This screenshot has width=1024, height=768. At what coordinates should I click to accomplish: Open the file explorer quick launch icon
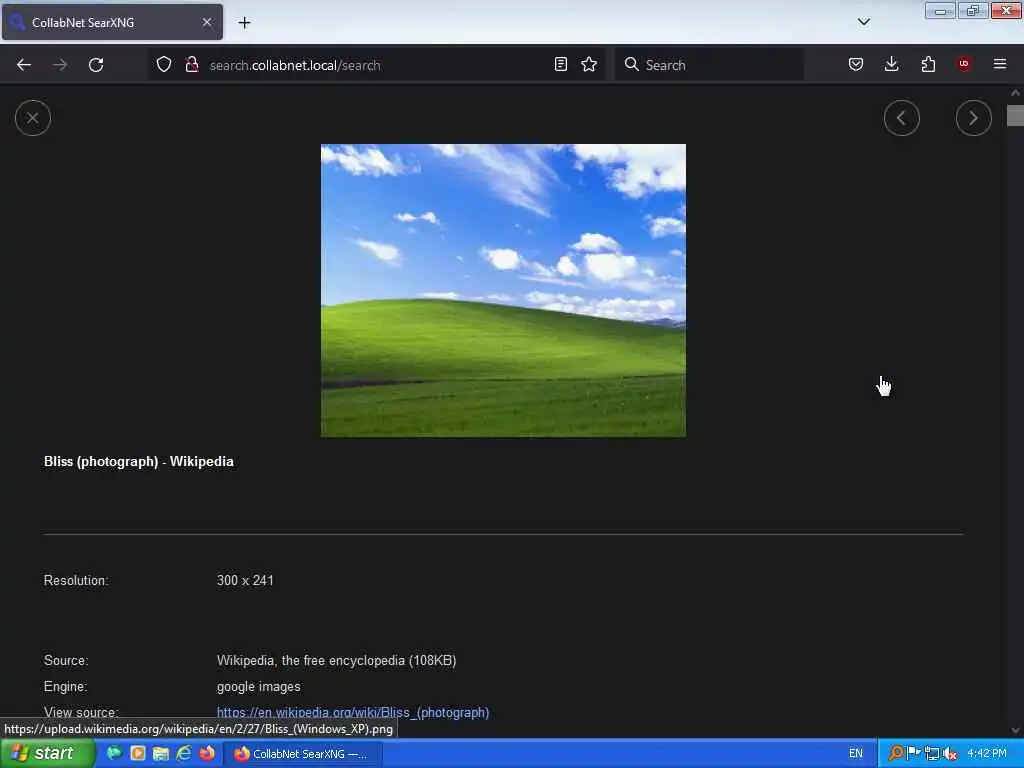tap(160, 753)
